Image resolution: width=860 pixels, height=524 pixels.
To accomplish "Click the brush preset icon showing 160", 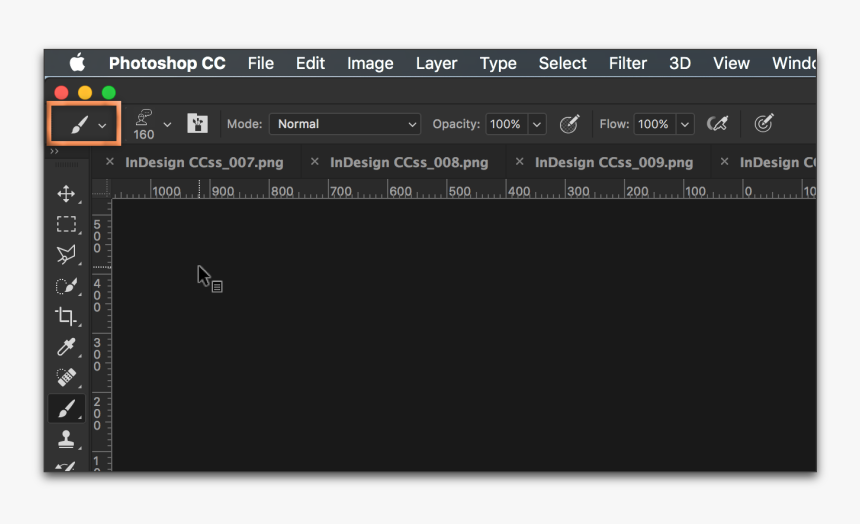I will pos(144,125).
